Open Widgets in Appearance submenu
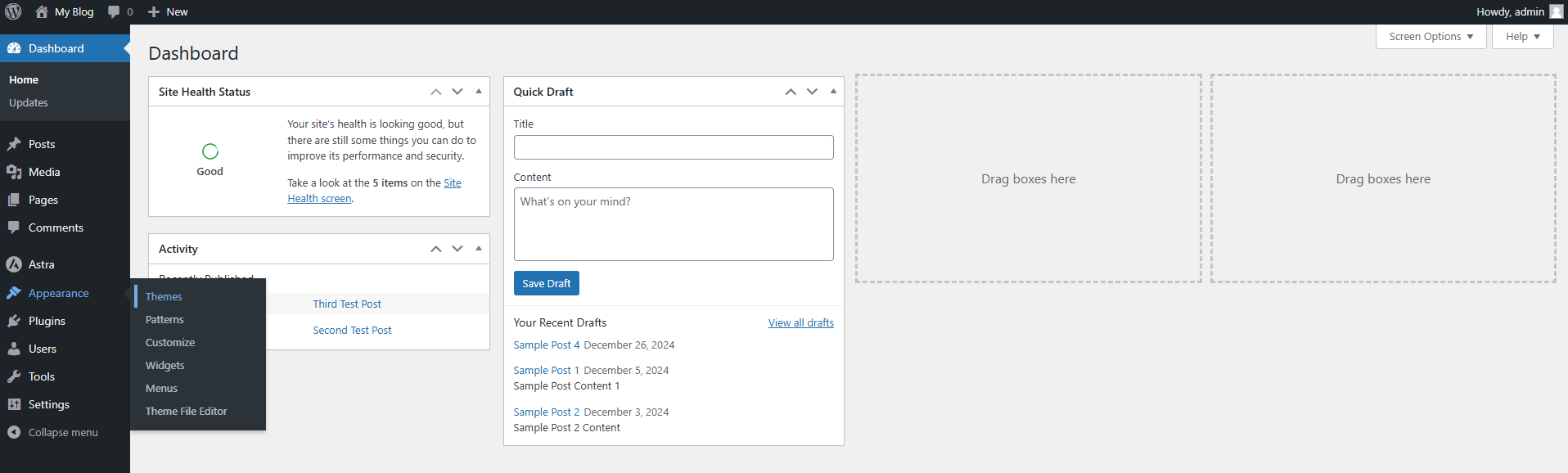 (x=165, y=365)
